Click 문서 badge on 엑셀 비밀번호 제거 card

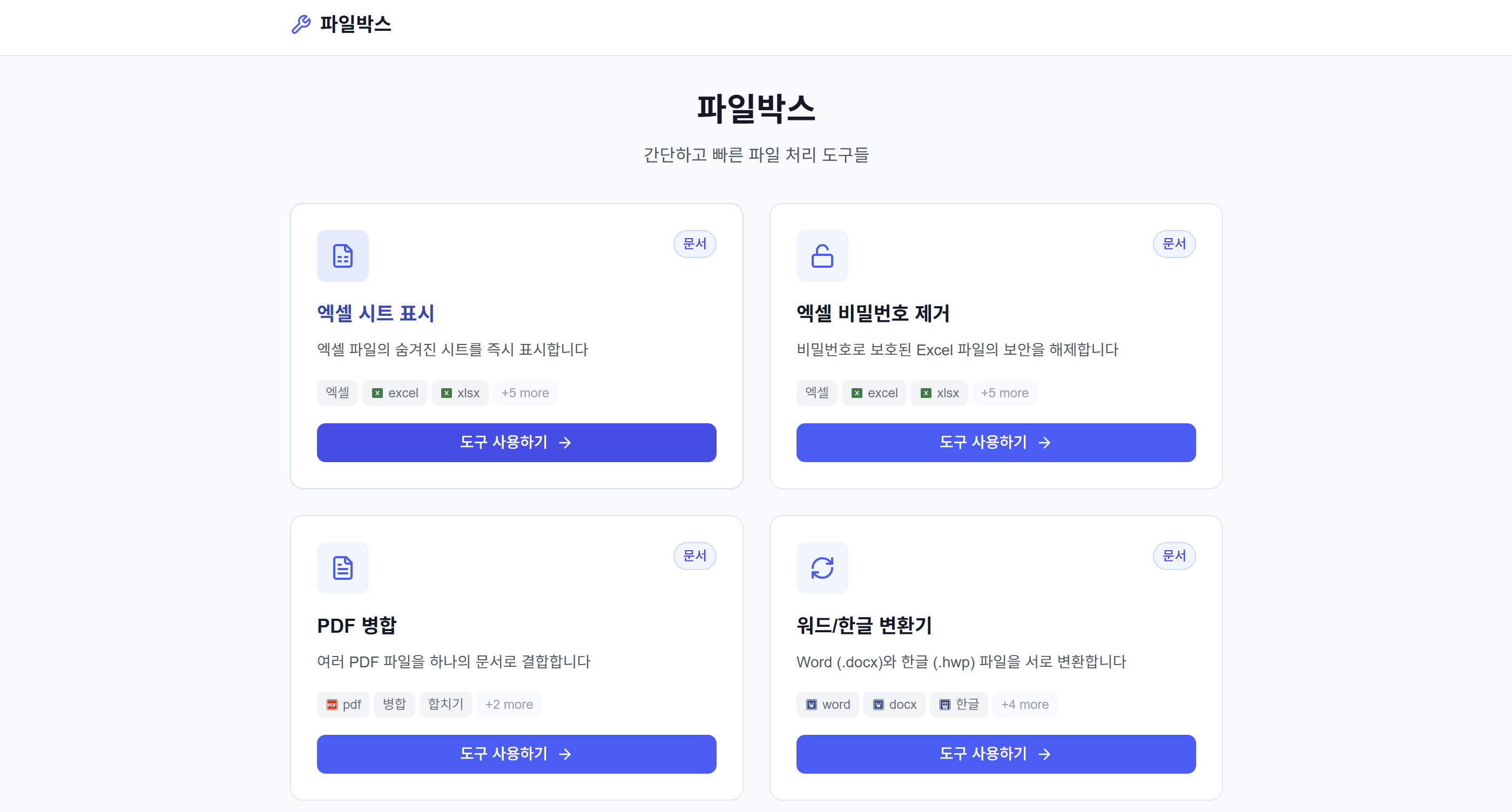coord(1174,244)
